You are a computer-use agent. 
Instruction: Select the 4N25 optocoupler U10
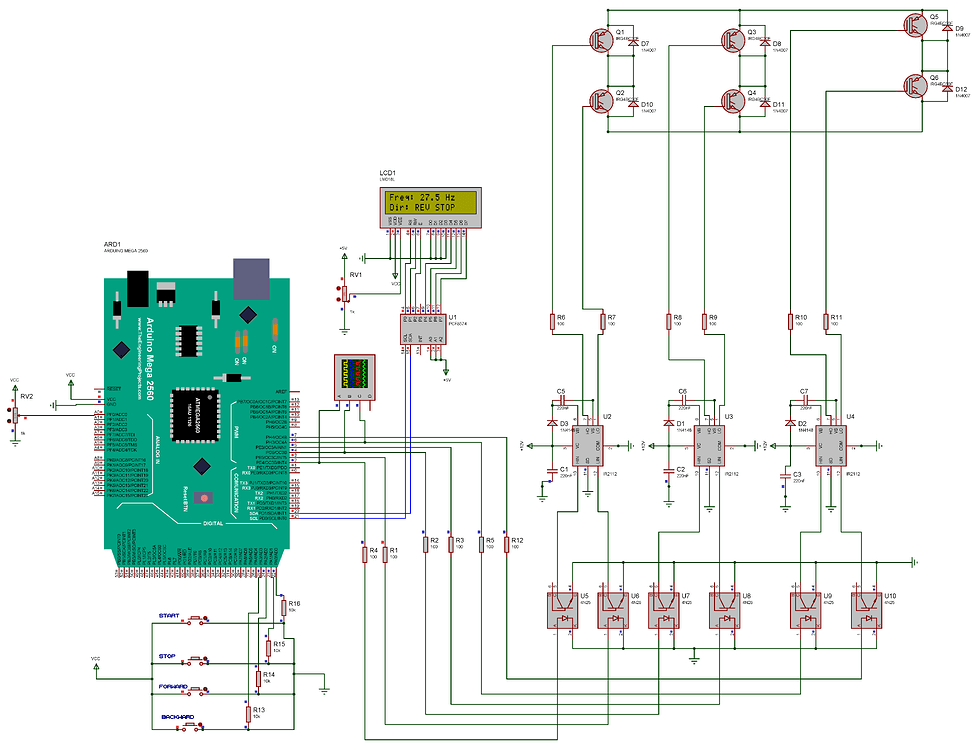(866, 608)
